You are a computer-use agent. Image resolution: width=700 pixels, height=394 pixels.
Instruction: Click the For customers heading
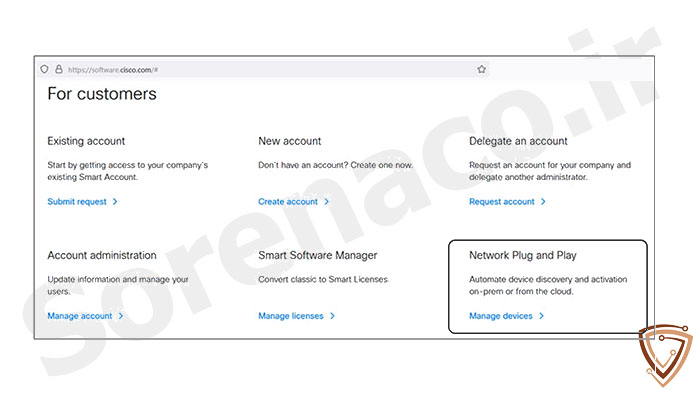coord(102,94)
